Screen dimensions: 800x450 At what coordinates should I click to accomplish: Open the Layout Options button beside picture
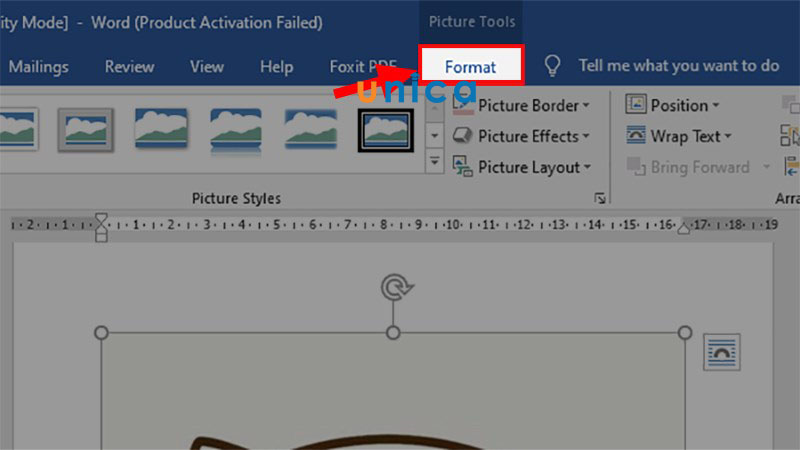pos(721,353)
